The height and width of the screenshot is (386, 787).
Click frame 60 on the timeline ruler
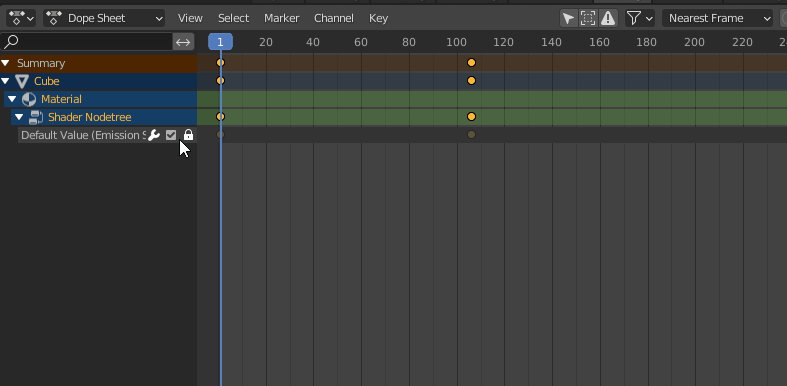pyautogui.click(x=361, y=42)
